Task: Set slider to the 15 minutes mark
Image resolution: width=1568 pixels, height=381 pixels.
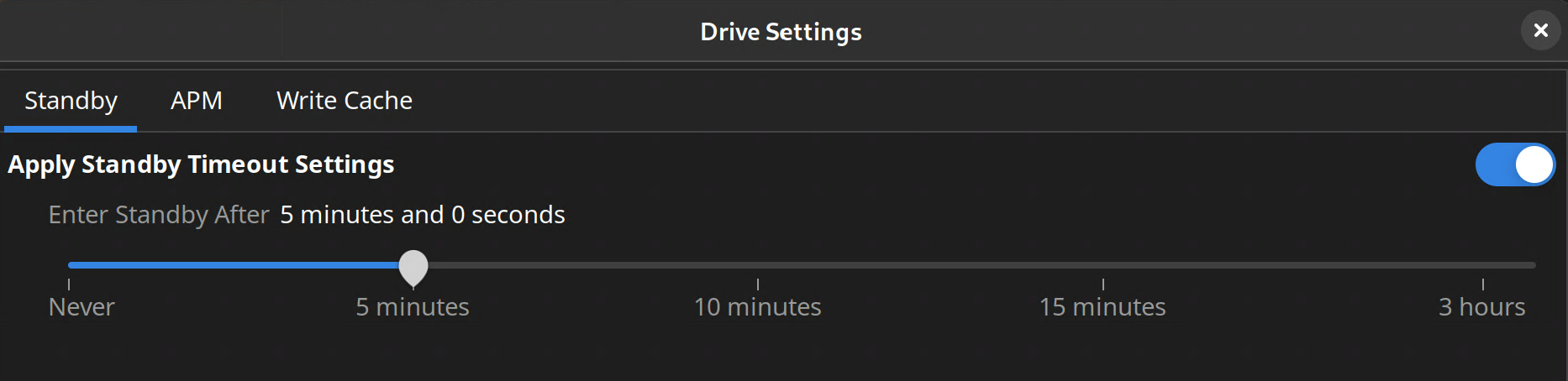Action: pyautogui.click(x=1103, y=265)
